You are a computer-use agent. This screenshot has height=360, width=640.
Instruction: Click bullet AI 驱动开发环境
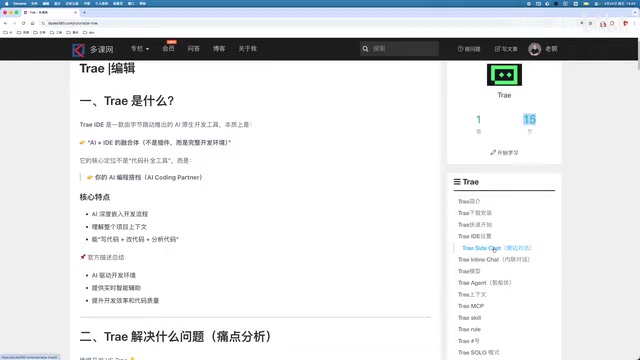(113, 276)
